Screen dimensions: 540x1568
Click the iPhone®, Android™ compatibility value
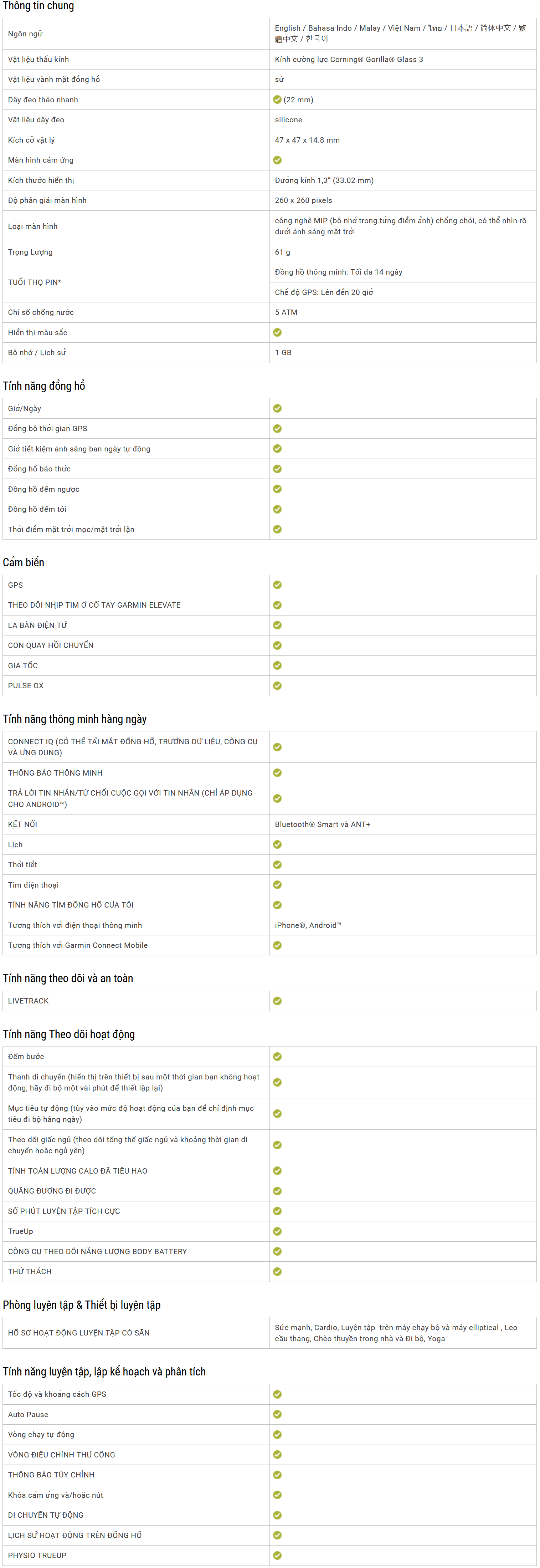308,925
